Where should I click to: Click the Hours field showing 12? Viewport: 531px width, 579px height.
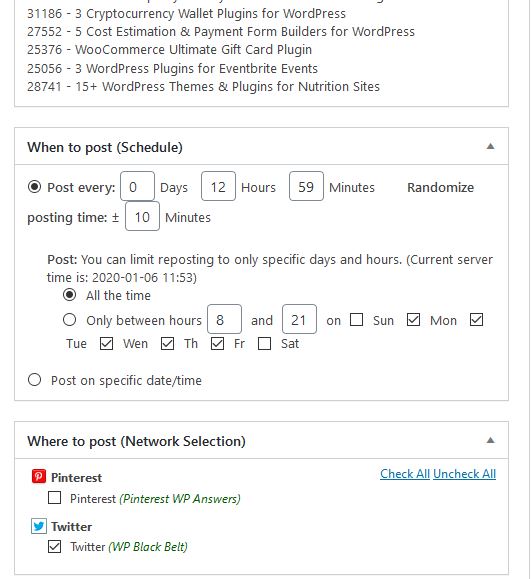point(218,186)
